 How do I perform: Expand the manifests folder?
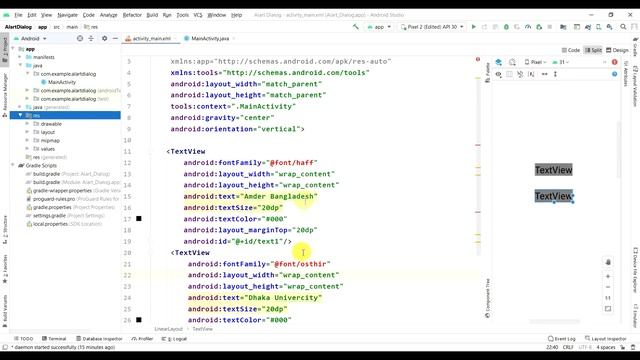click(20, 57)
